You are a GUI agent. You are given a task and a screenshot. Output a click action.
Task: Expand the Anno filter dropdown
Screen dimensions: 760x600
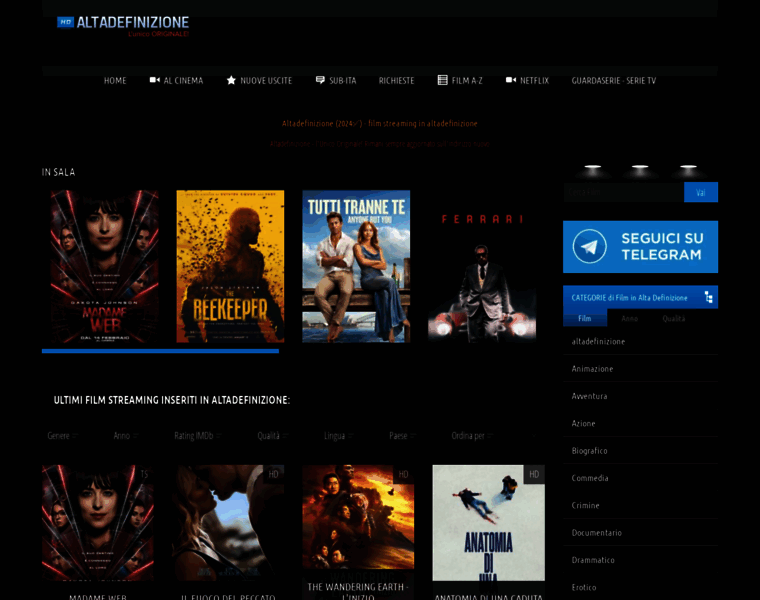(x=126, y=436)
